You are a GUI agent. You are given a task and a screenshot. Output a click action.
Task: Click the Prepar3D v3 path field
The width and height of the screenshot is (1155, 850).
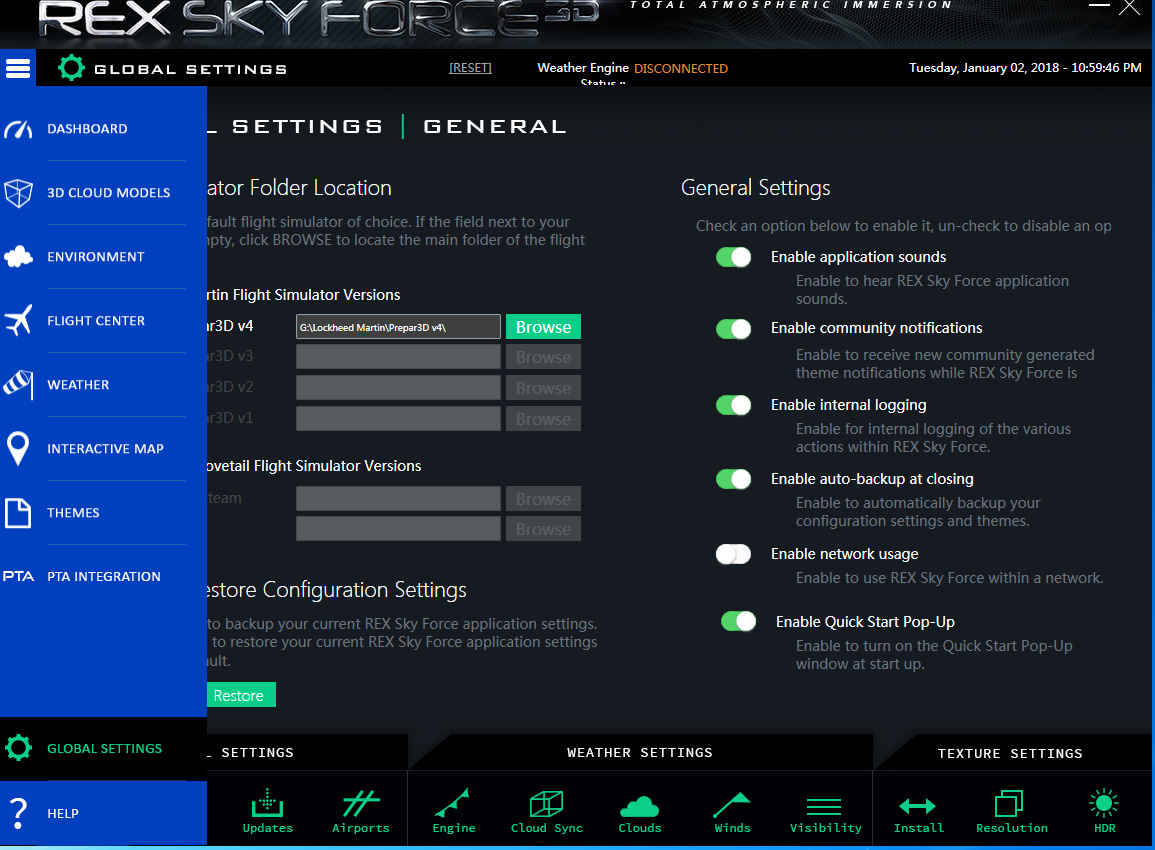pos(398,357)
